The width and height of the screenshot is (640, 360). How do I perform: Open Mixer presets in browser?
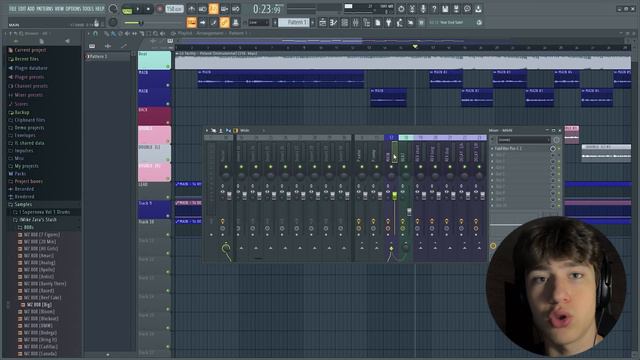coord(28,95)
